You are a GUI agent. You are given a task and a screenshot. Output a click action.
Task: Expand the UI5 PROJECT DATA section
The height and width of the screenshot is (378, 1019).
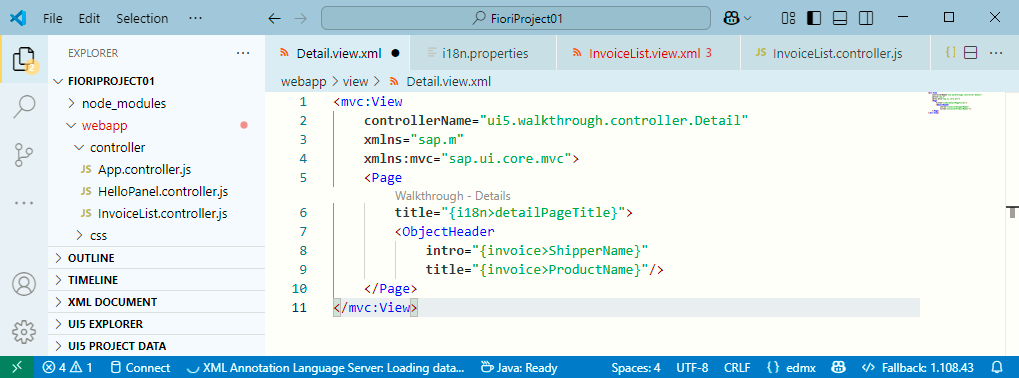click(157, 346)
